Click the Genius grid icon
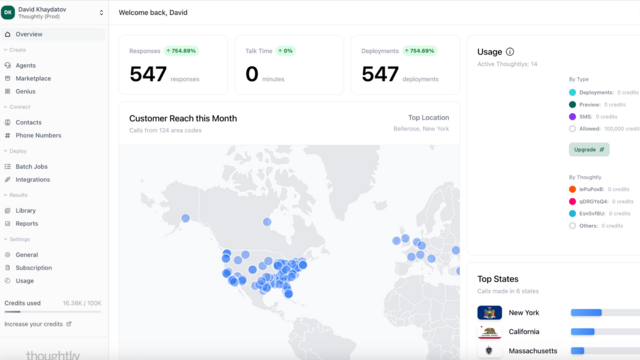The height and width of the screenshot is (360, 640). [x=7, y=91]
